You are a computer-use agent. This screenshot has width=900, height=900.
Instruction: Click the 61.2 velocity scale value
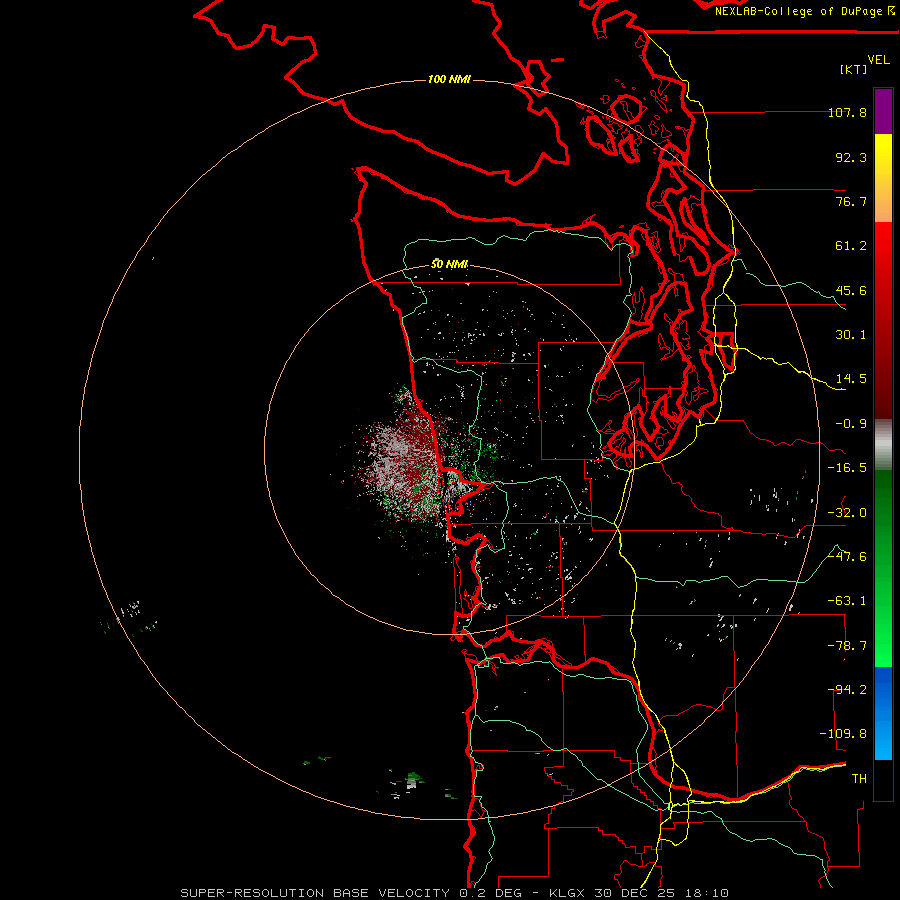pyautogui.click(x=851, y=246)
